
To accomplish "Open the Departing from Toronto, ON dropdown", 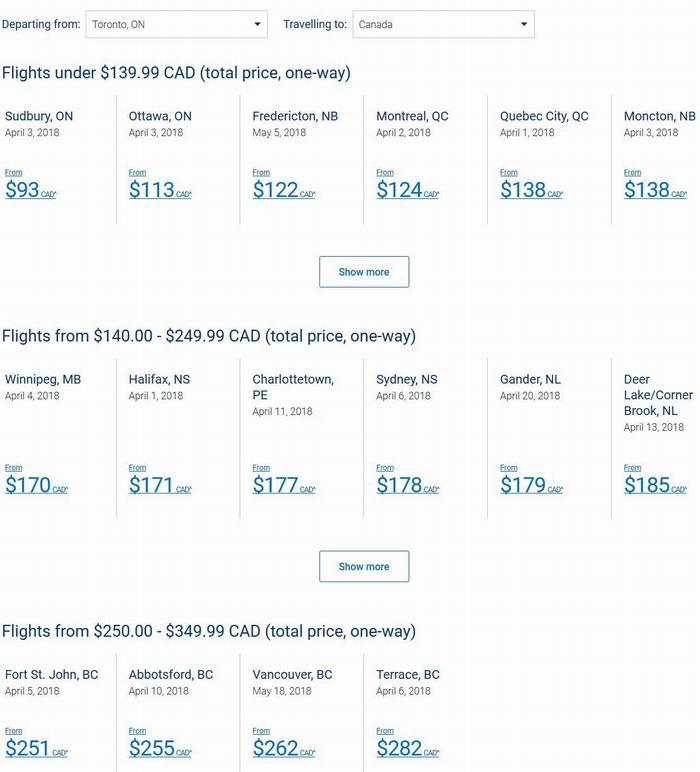I will tap(177, 24).
